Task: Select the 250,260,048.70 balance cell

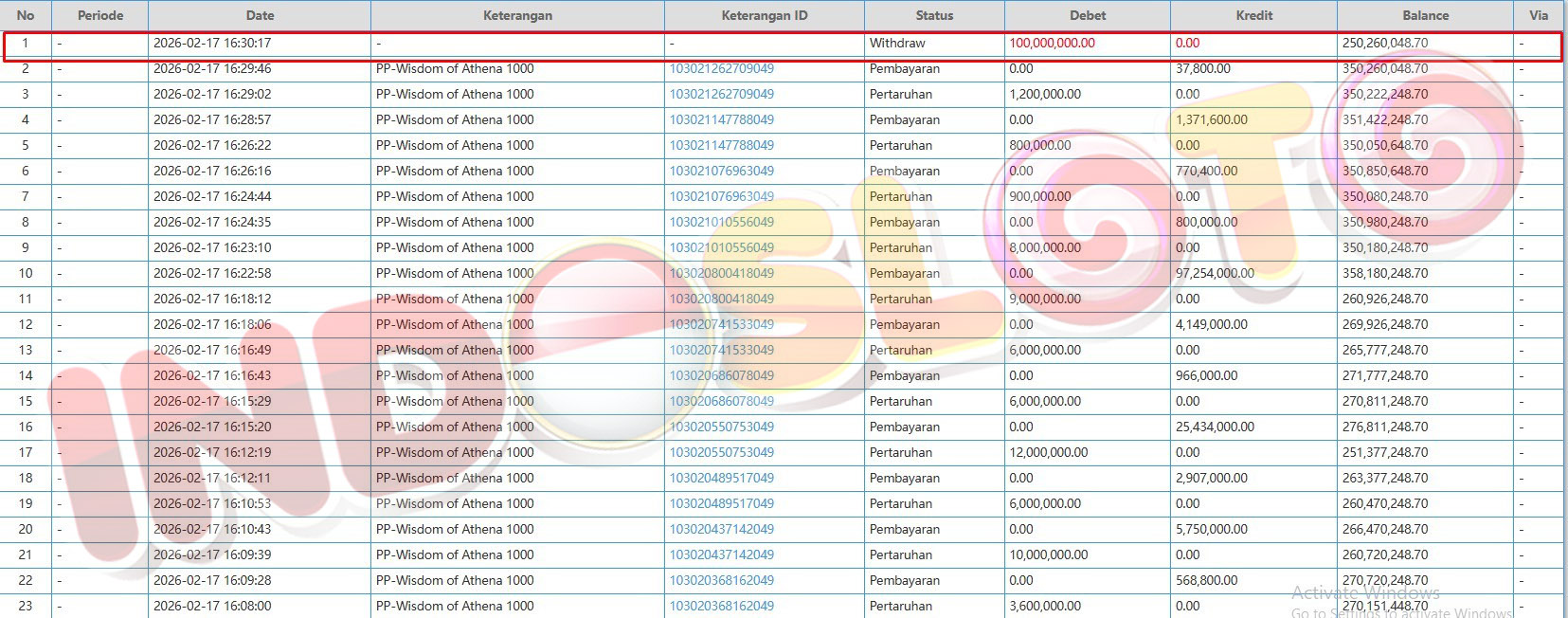Action: coord(1384,43)
